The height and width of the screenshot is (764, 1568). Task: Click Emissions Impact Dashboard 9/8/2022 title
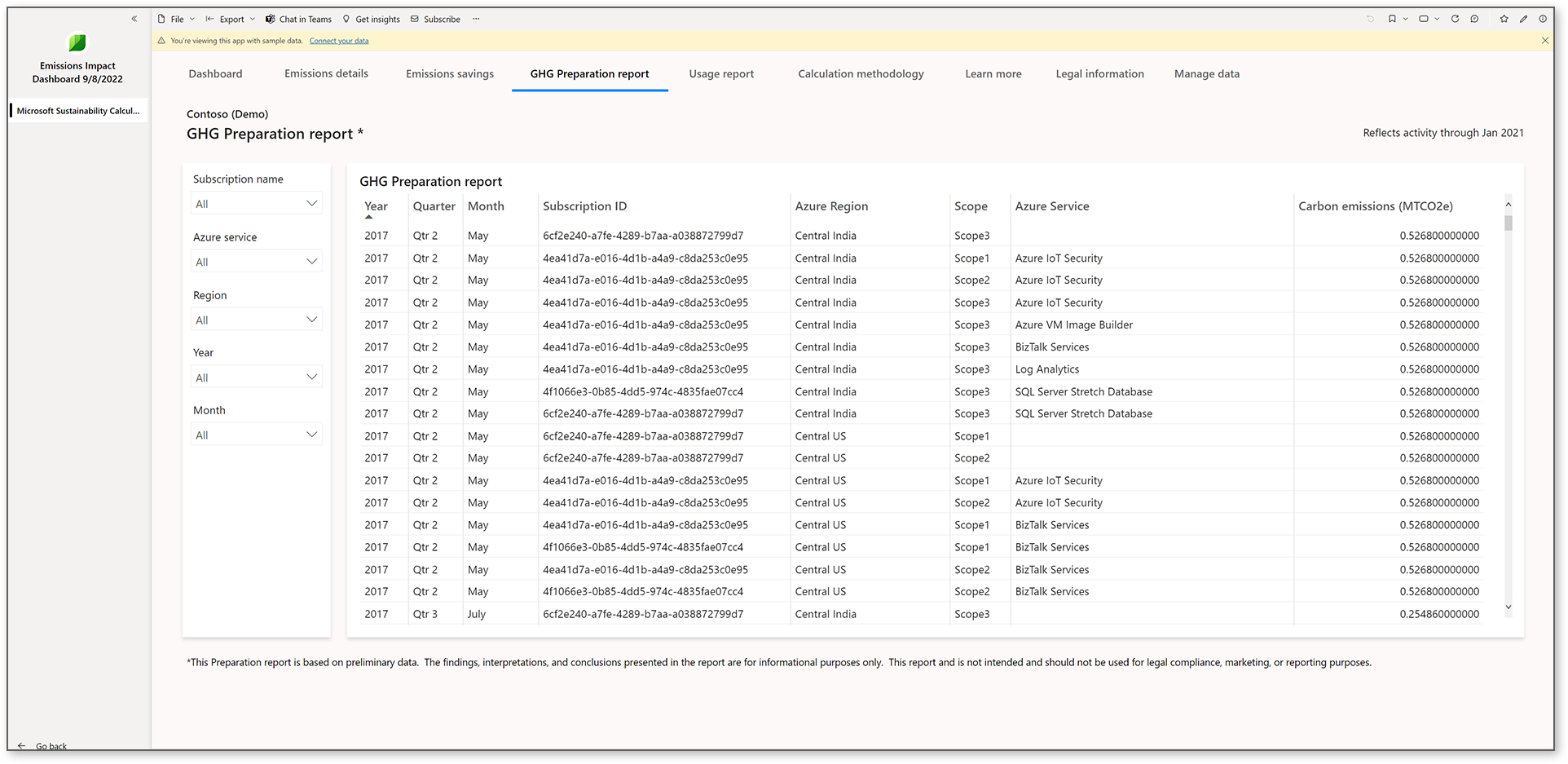77,73
